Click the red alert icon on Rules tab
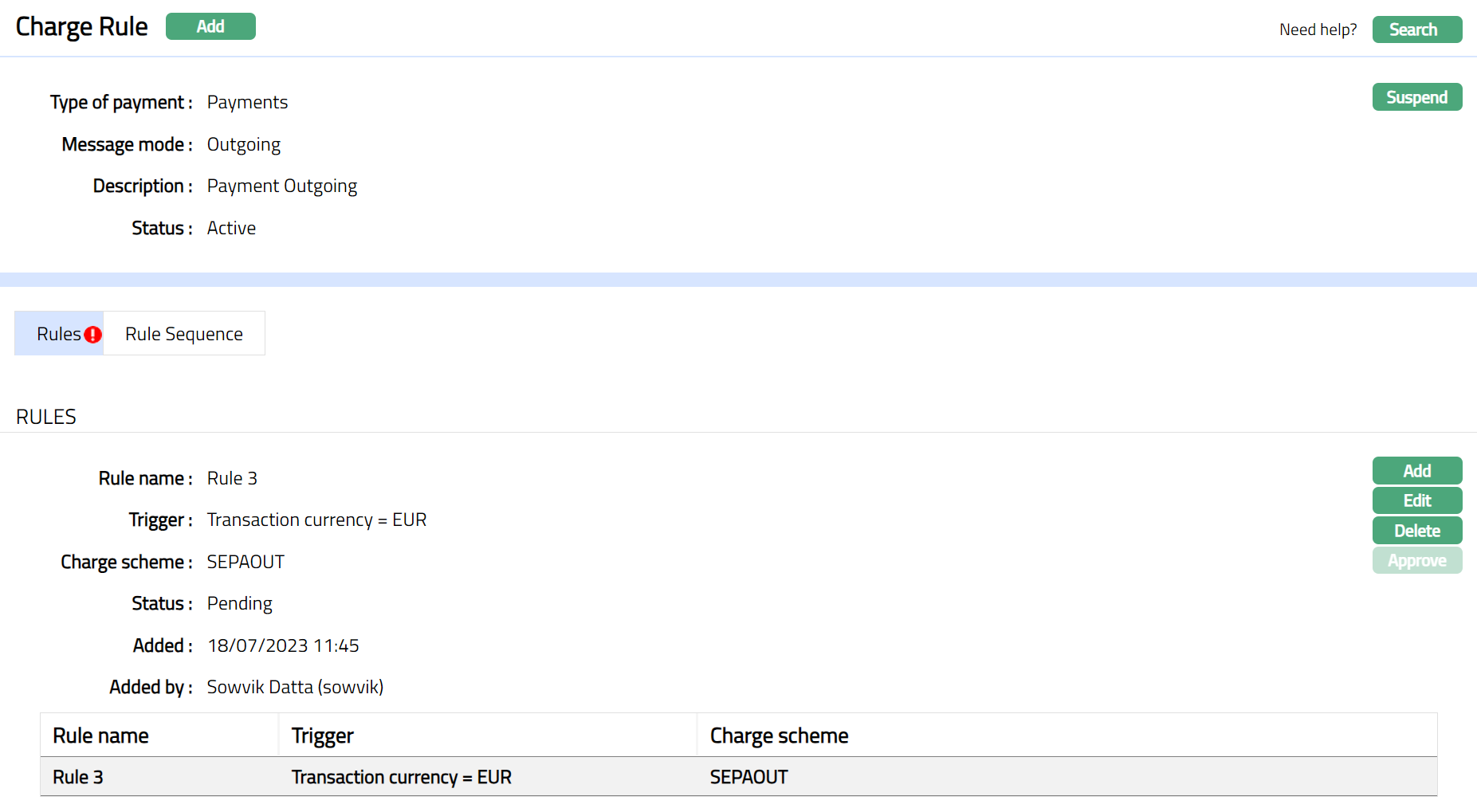This screenshot has height=812, width=1477. coord(92,335)
